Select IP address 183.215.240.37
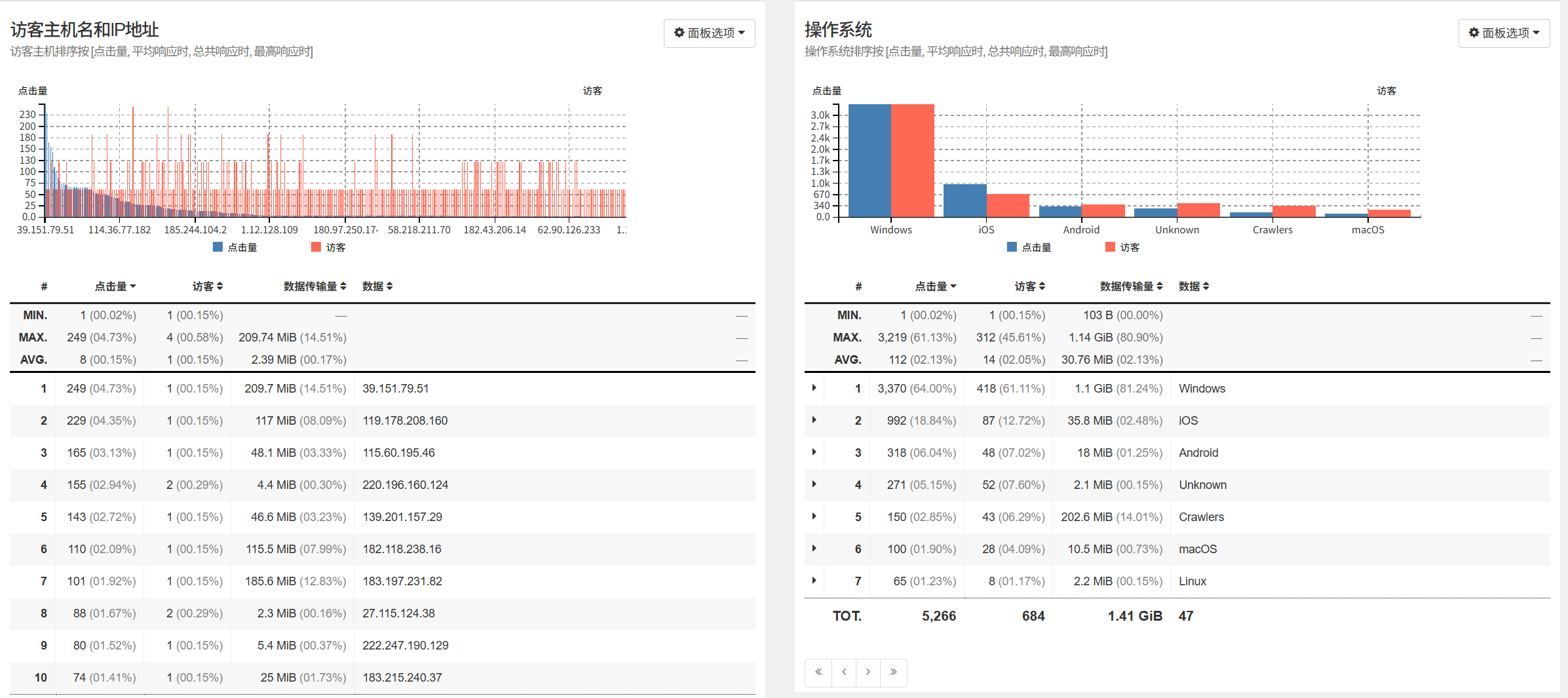The image size is (1568, 698). 402,678
